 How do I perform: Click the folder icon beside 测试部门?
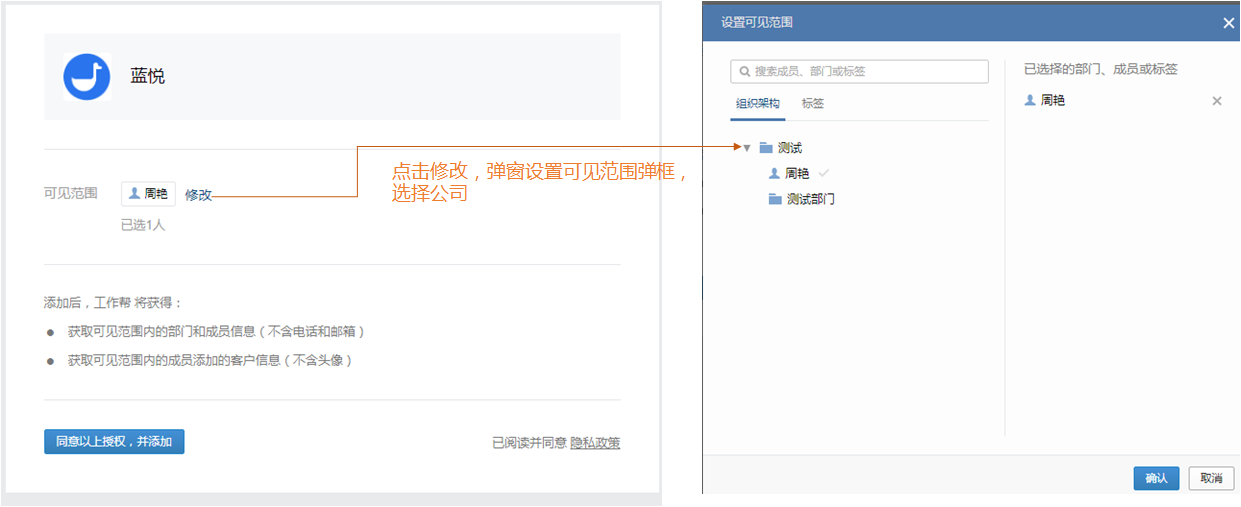pyautogui.click(x=775, y=199)
